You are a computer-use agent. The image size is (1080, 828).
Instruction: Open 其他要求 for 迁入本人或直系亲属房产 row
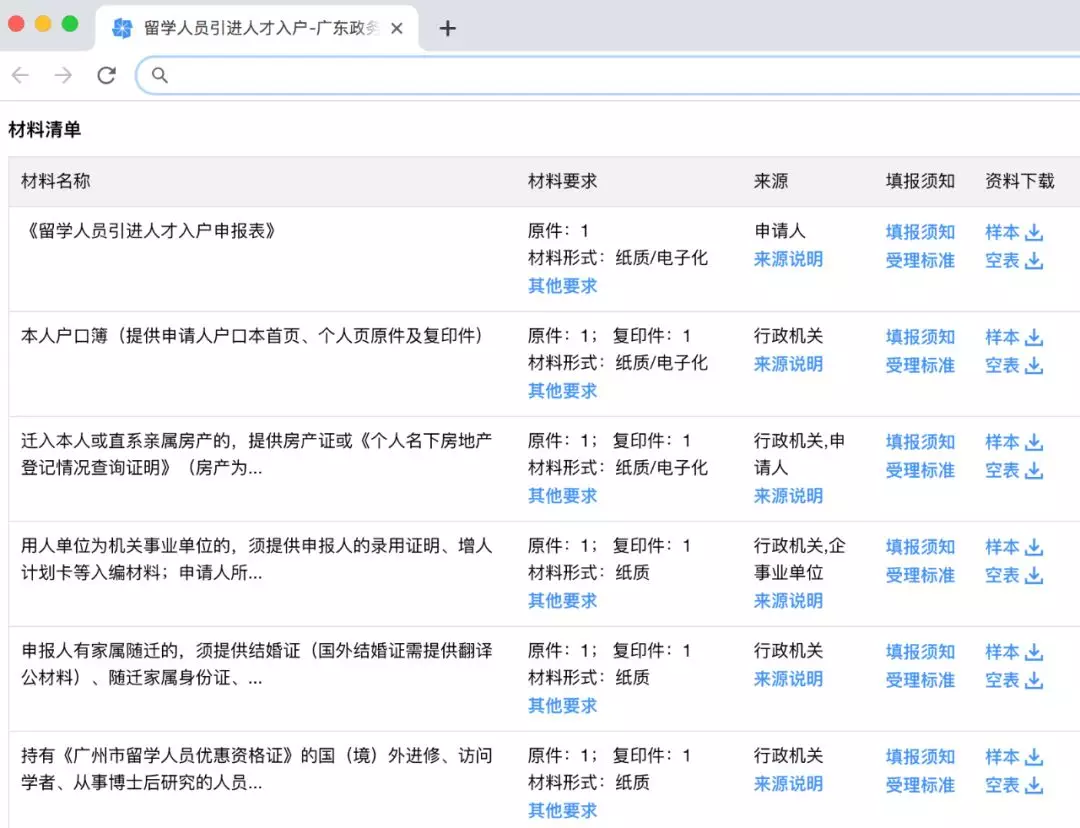click(x=562, y=495)
